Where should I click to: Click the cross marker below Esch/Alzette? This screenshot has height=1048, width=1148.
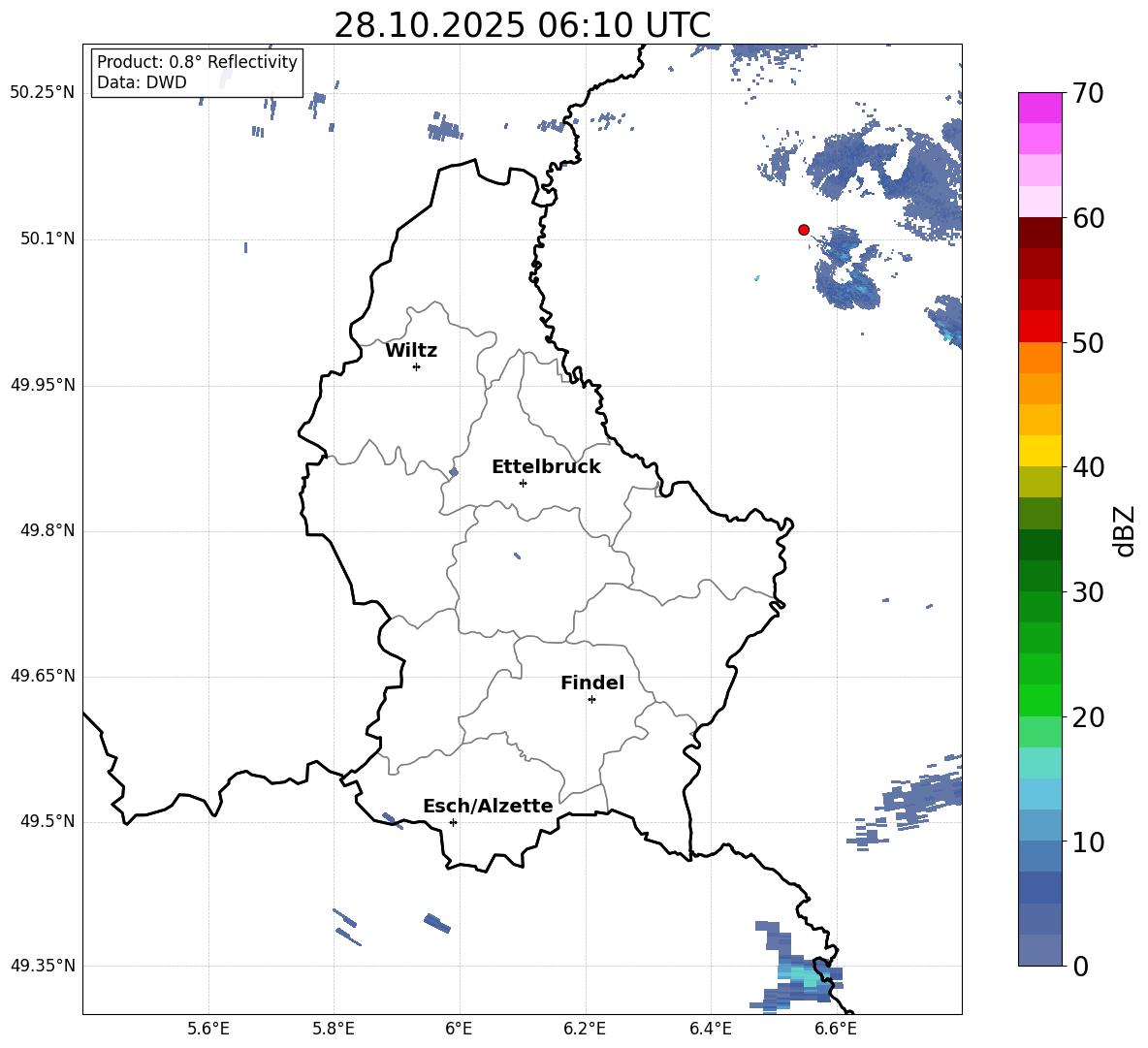[453, 822]
